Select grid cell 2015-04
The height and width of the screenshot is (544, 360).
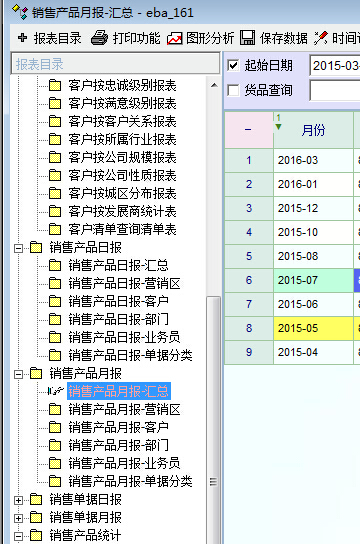coord(314,352)
